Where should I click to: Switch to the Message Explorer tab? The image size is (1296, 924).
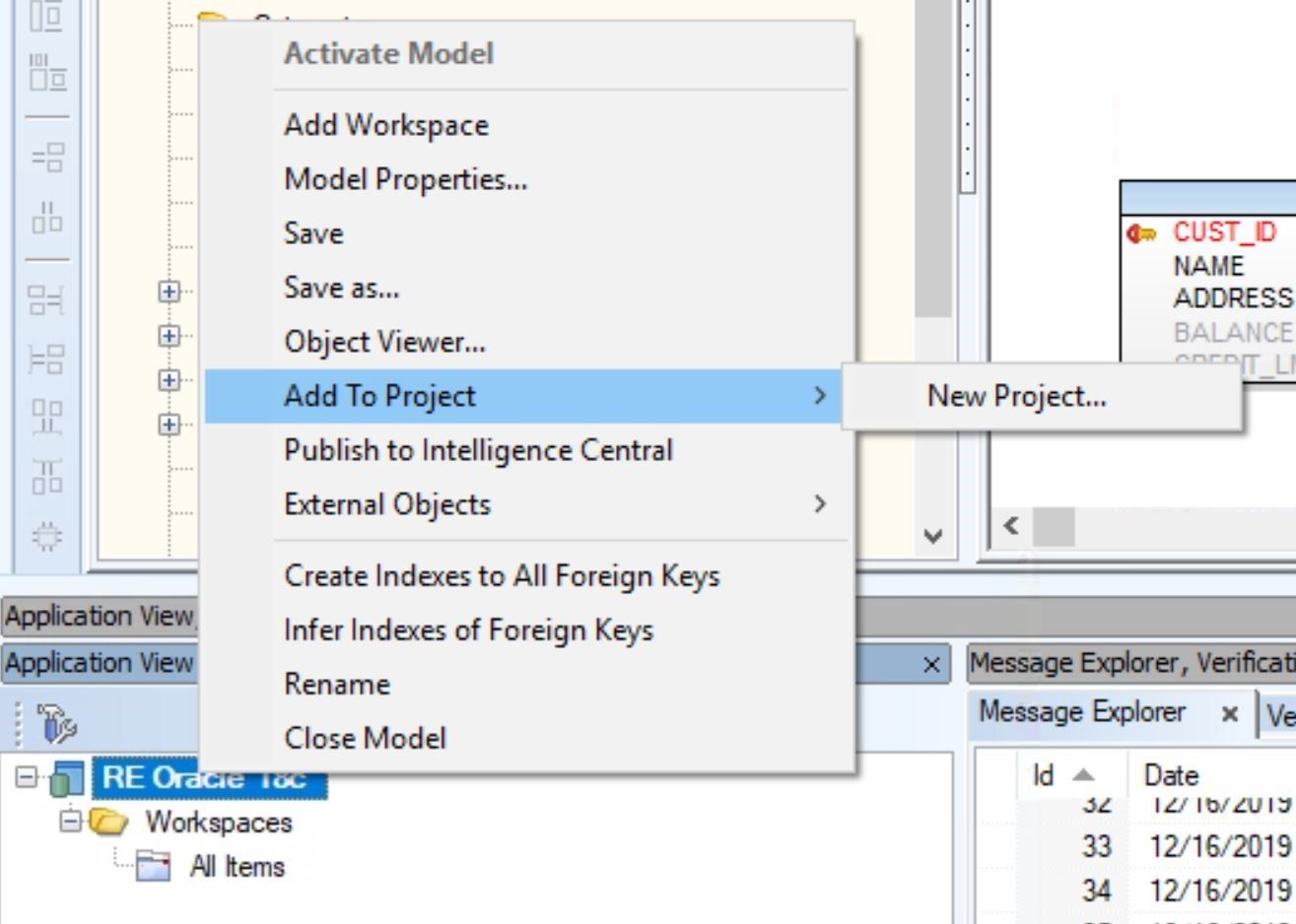pos(1081,712)
